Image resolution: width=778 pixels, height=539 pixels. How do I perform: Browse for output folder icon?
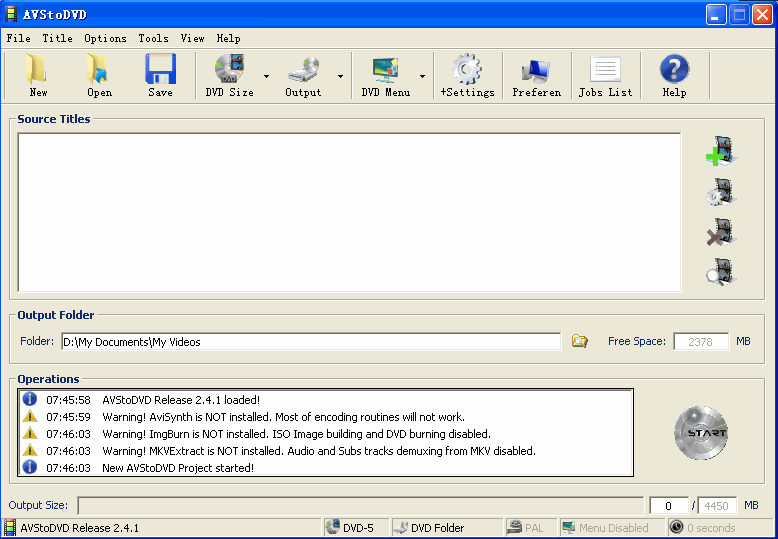(579, 341)
